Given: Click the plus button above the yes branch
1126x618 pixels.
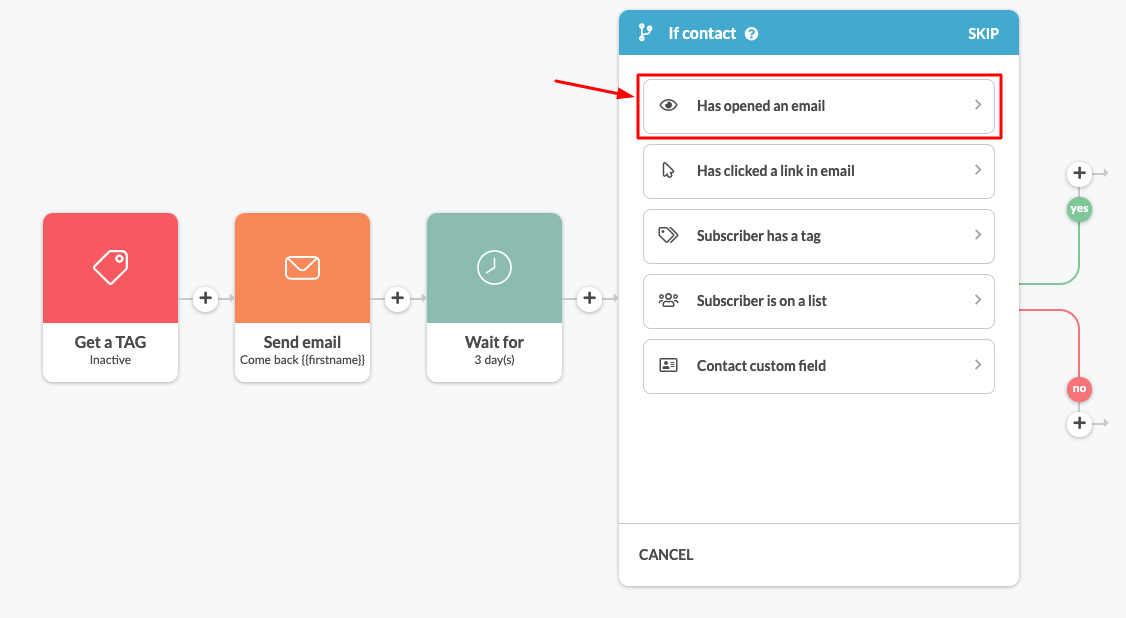Looking at the screenshot, I should click(1079, 172).
